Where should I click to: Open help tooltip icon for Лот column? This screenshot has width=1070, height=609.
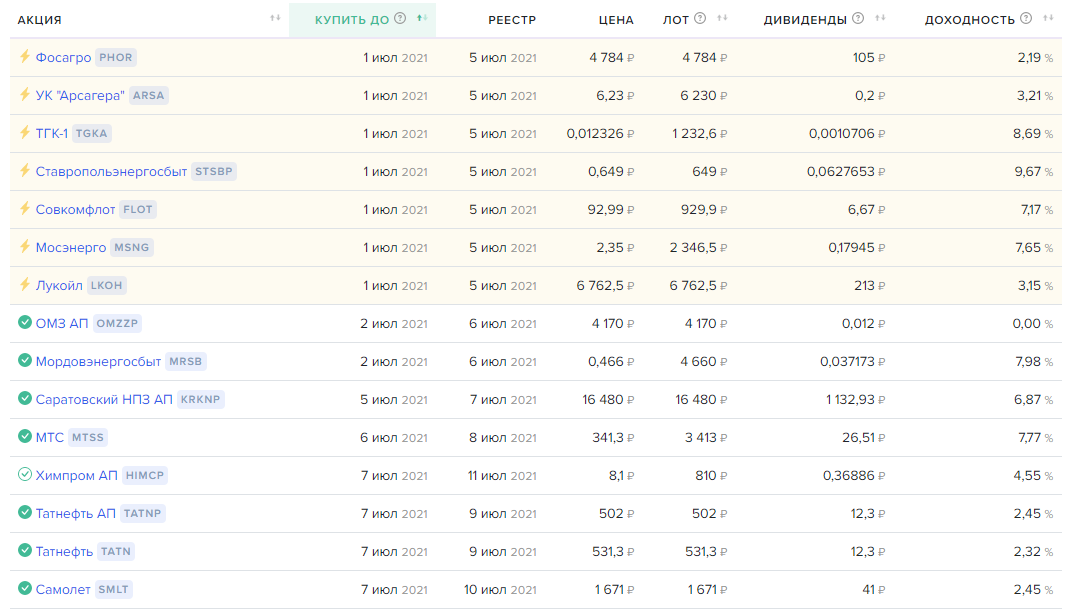tap(700, 18)
